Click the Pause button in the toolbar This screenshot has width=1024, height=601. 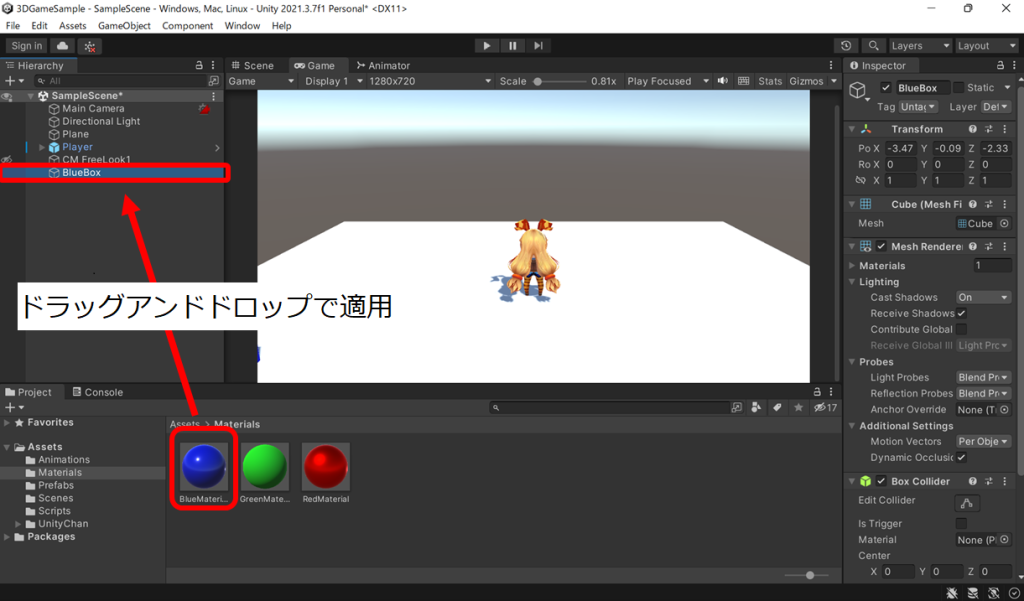(x=512, y=46)
